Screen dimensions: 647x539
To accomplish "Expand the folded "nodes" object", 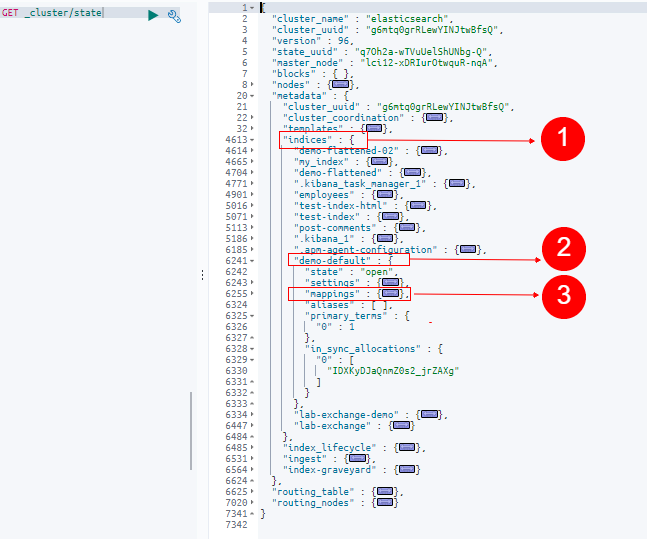I will pyautogui.click(x=252, y=85).
